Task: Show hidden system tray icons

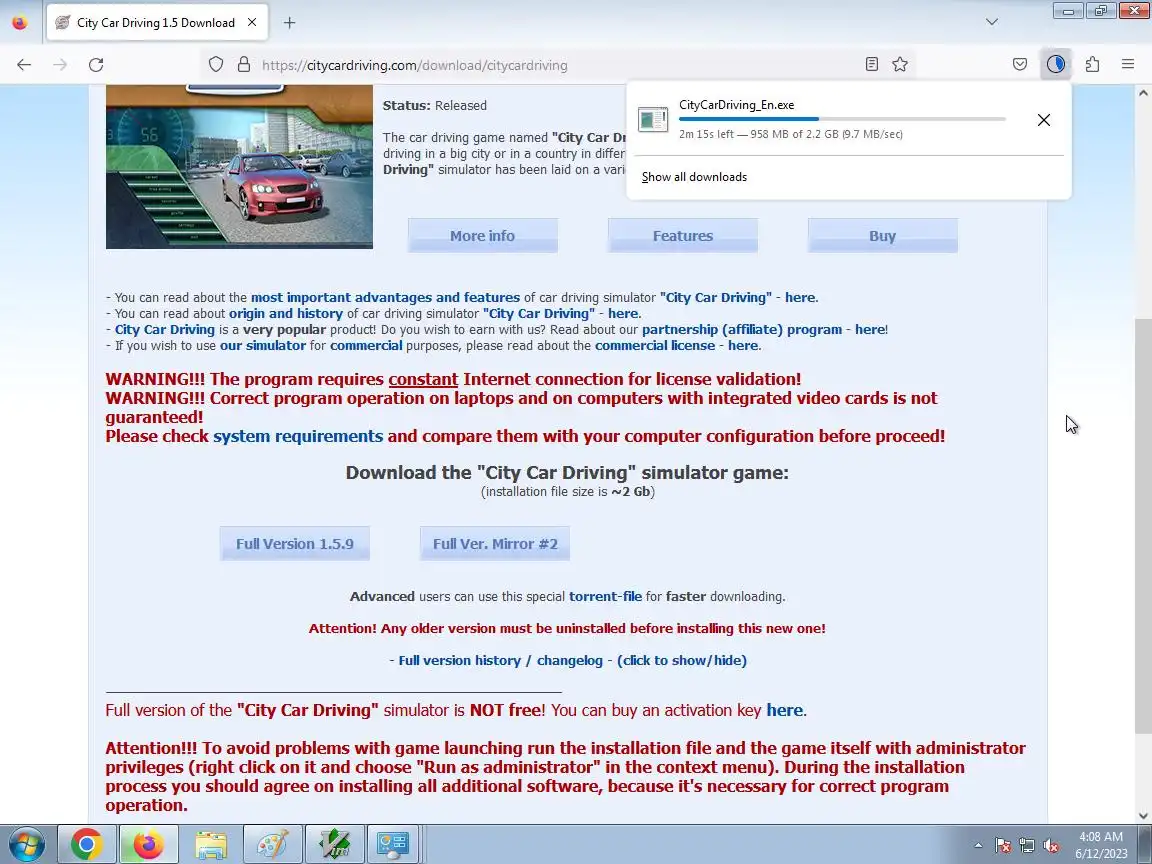Action: [978, 846]
